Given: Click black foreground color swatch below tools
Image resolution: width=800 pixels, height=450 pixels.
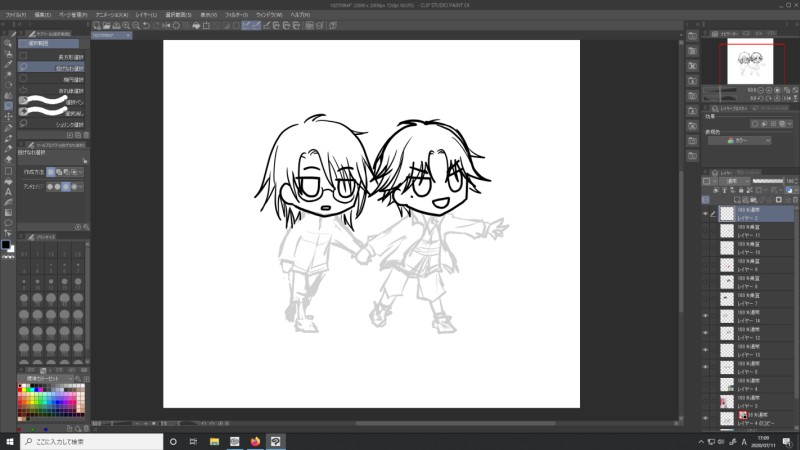Looking at the screenshot, I should coord(6,245).
